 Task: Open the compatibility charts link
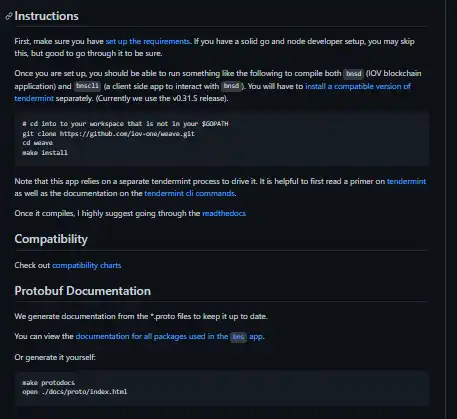click(x=86, y=265)
